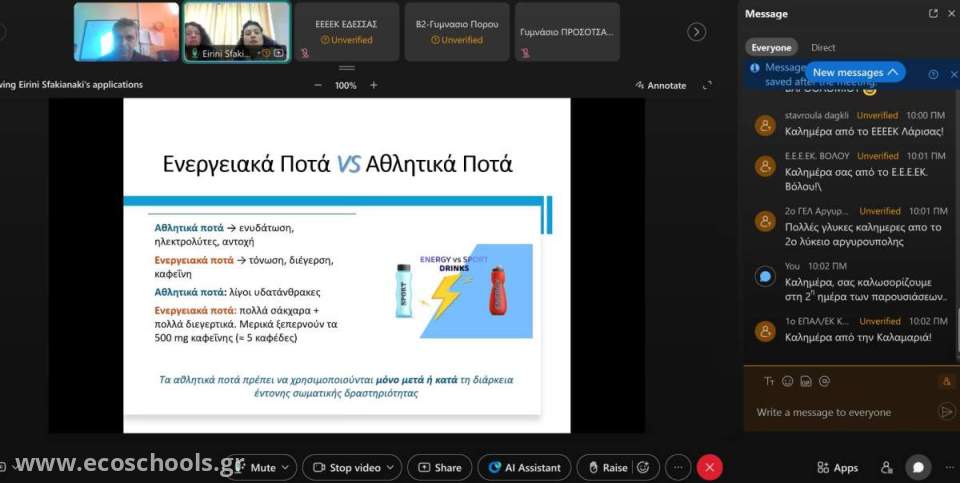Open the GIF picker in message composer
The image size is (960, 483).
806,381
